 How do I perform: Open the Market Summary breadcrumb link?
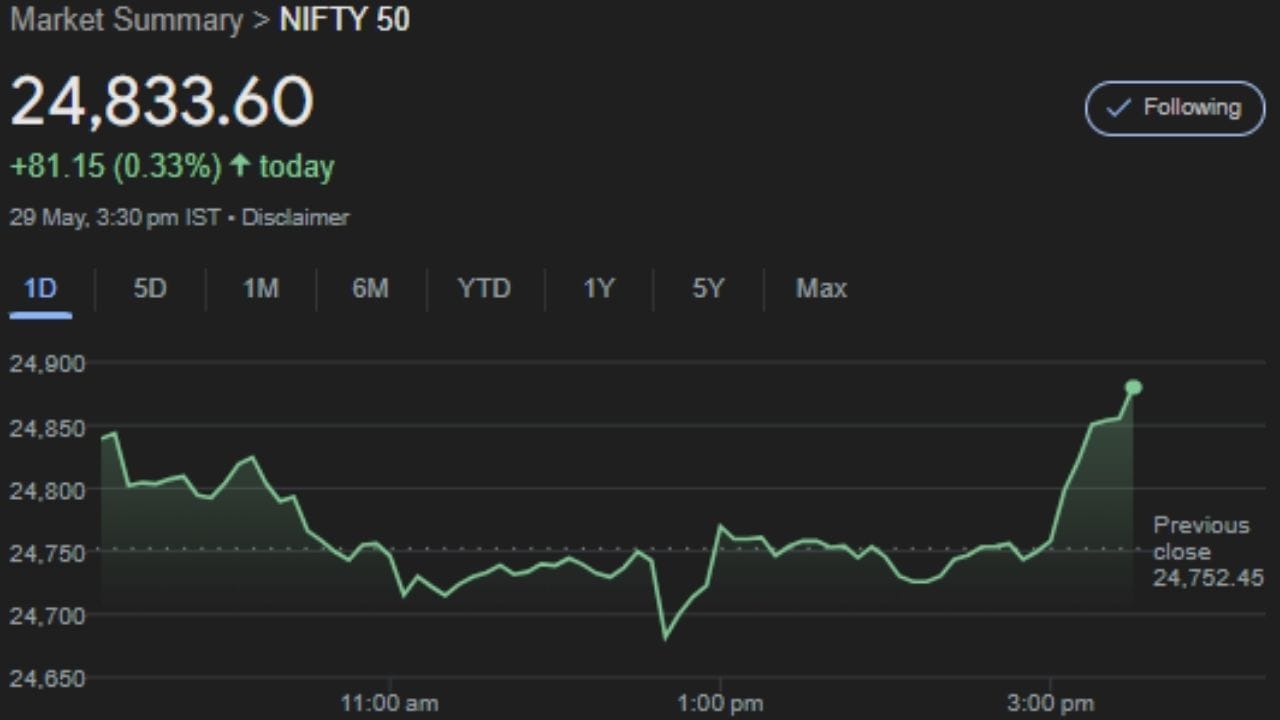[x=126, y=20]
